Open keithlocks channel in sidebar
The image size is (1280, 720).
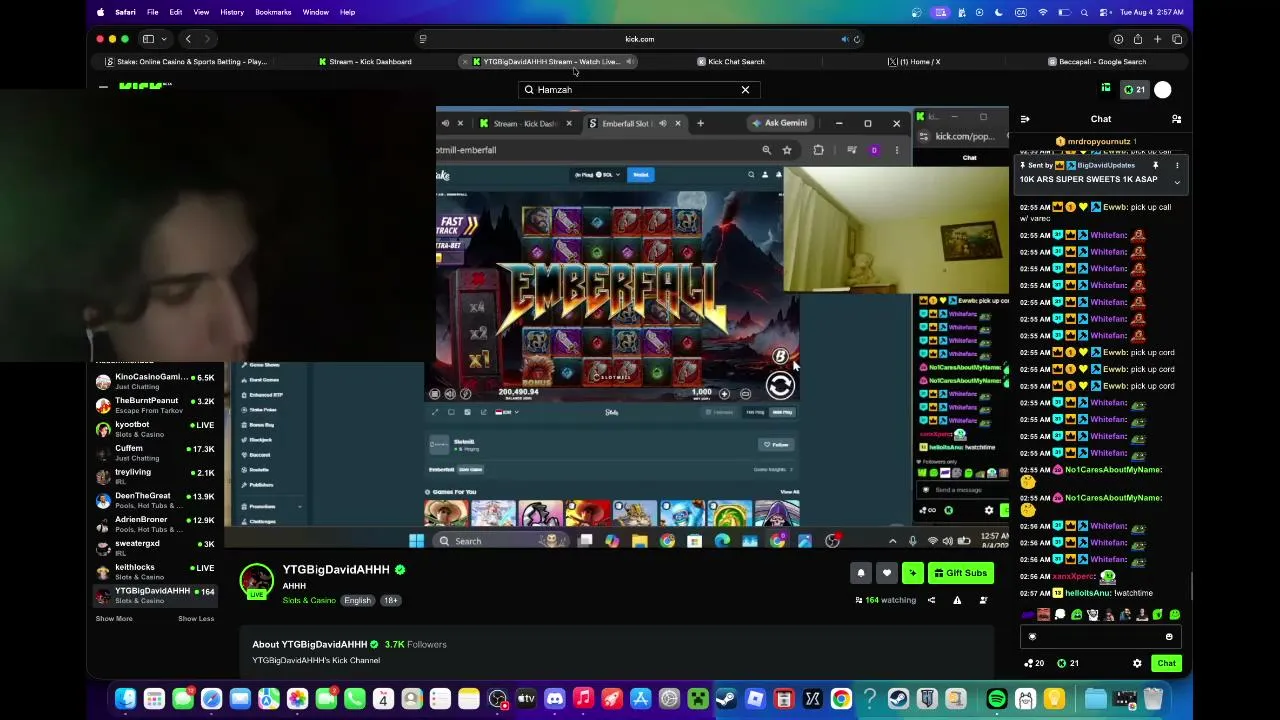click(x=155, y=571)
